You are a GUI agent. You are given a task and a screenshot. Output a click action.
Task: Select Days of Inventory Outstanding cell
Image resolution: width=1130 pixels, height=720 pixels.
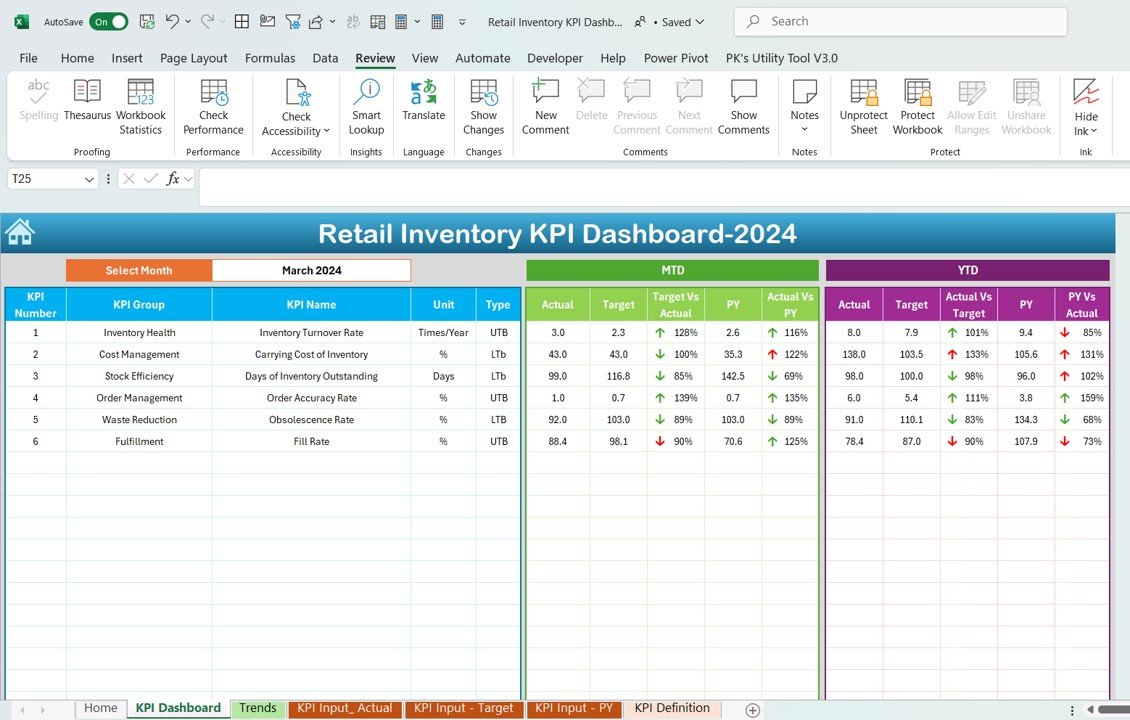(x=311, y=376)
